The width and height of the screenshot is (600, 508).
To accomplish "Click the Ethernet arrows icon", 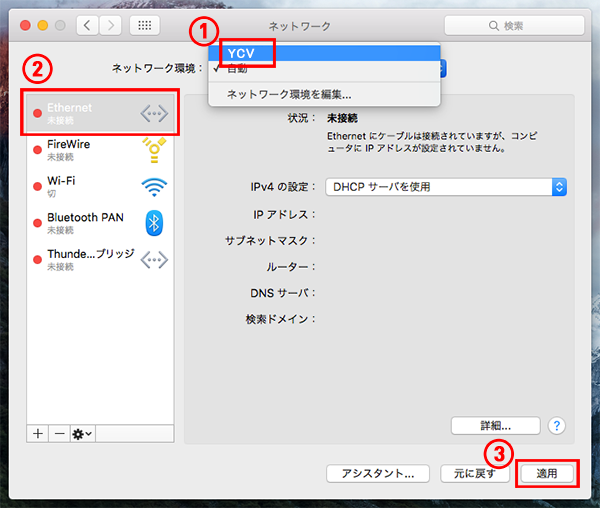I will pyautogui.click(x=154, y=114).
